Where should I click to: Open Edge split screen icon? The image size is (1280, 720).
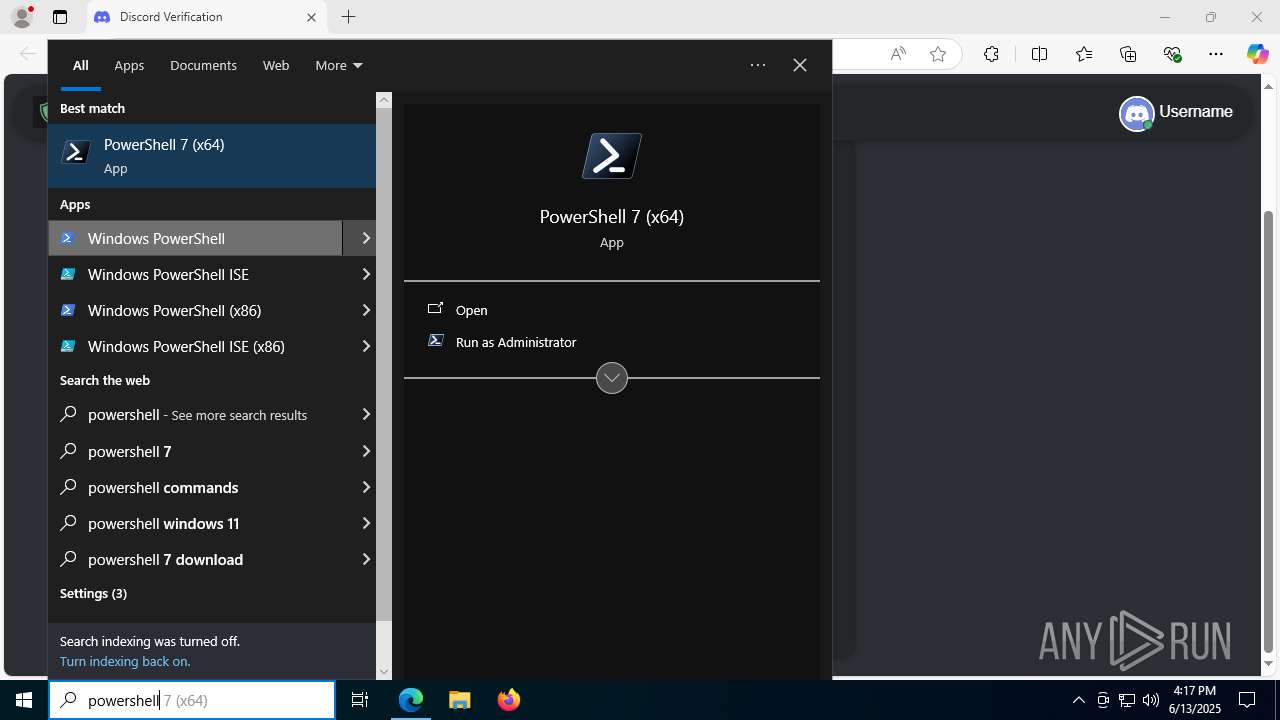pyautogui.click(x=1039, y=54)
